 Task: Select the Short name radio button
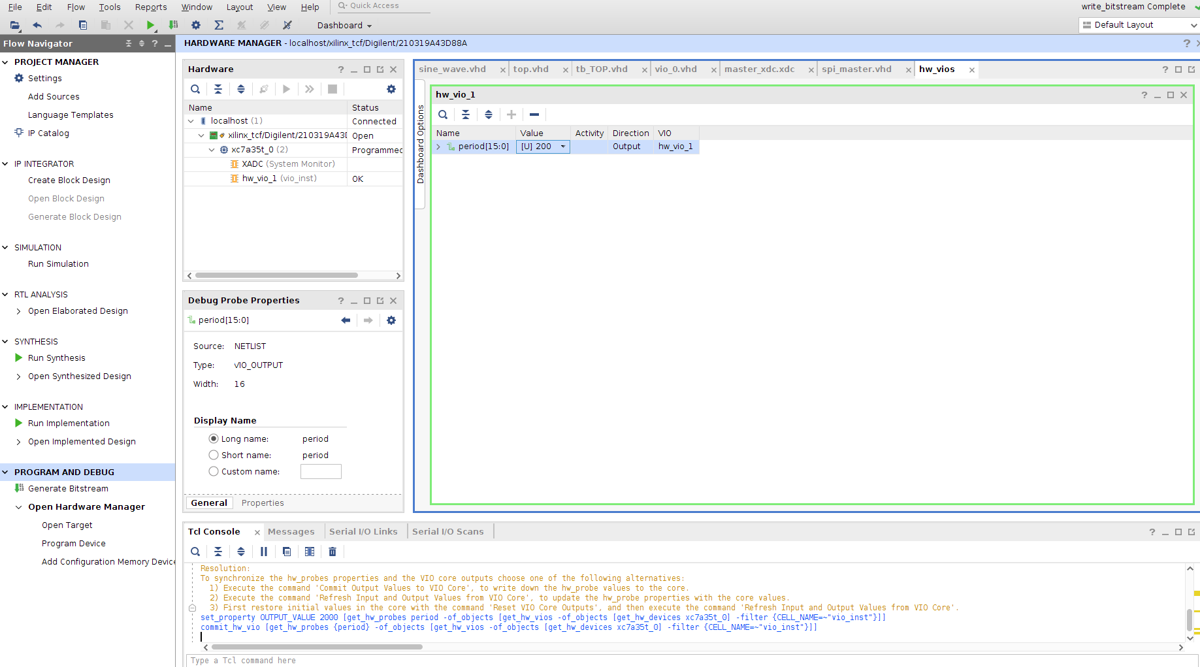point(213,455)
